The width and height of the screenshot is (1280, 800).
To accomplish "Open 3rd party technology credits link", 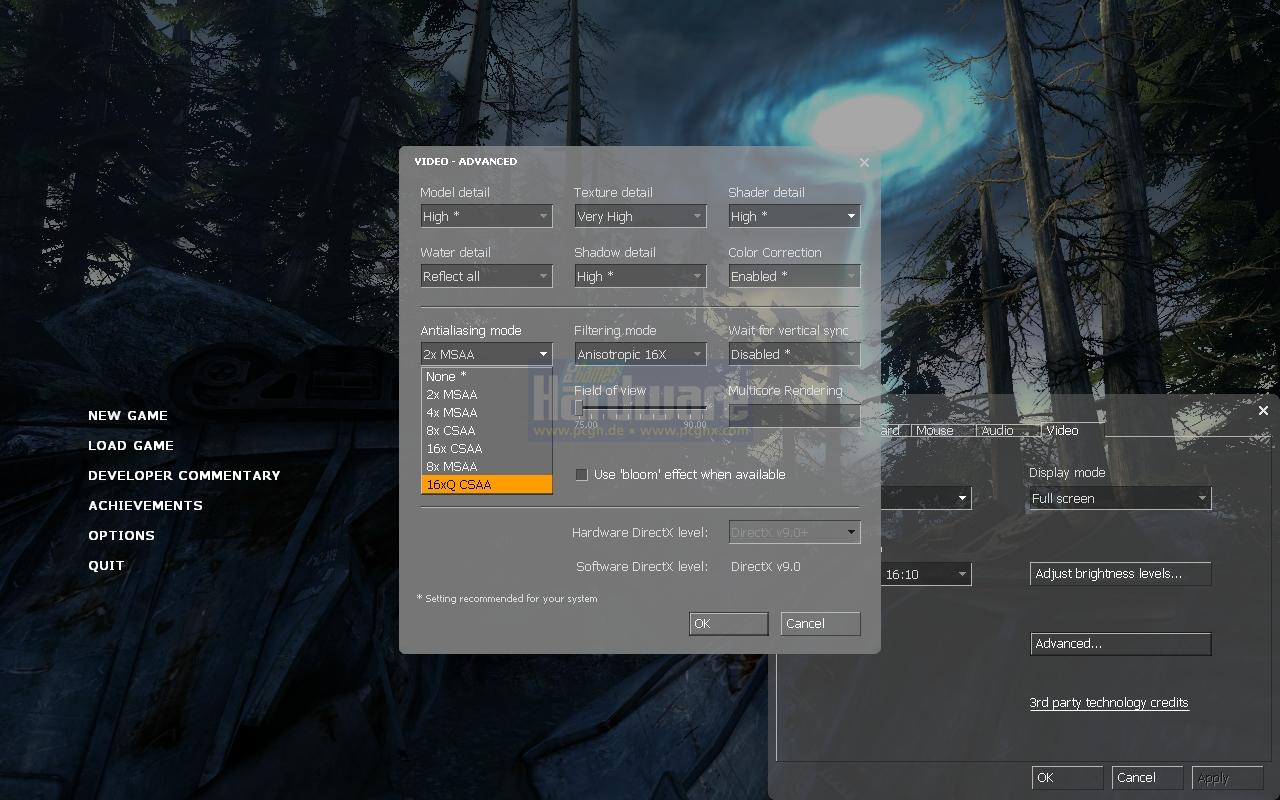I will tap(1109, 703).
